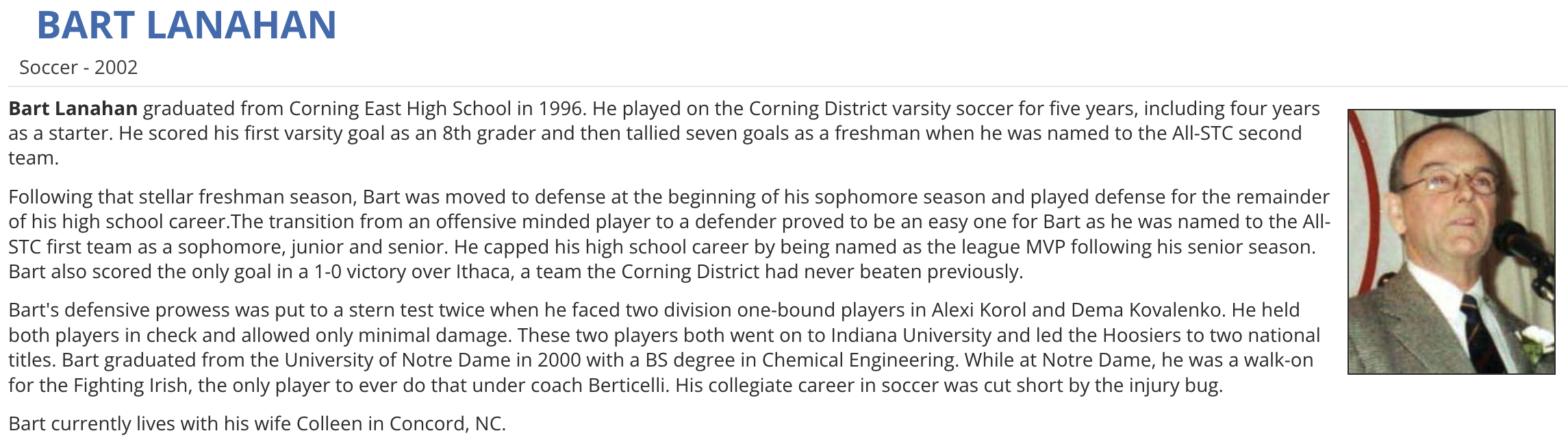Screen dimensions: 1568x444
Task: Open the portrait photo beside the biography
Action: point(1450,241)
